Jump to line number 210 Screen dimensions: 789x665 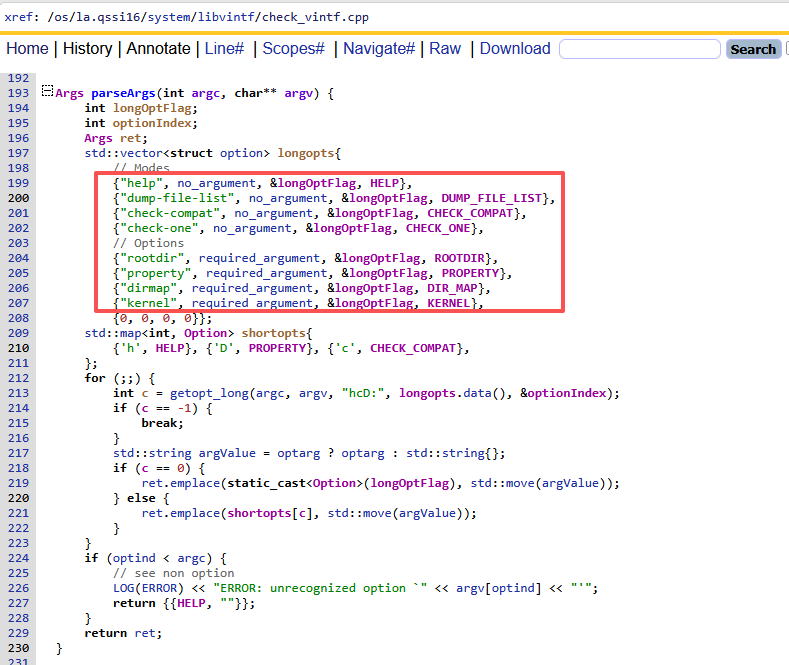(x=18, y=348)
